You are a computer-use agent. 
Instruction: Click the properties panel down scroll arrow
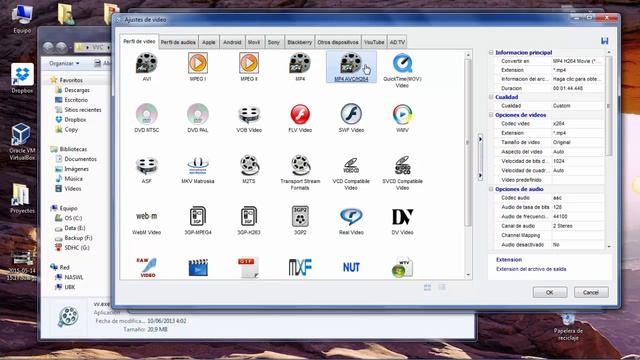(x=609, y=247)
